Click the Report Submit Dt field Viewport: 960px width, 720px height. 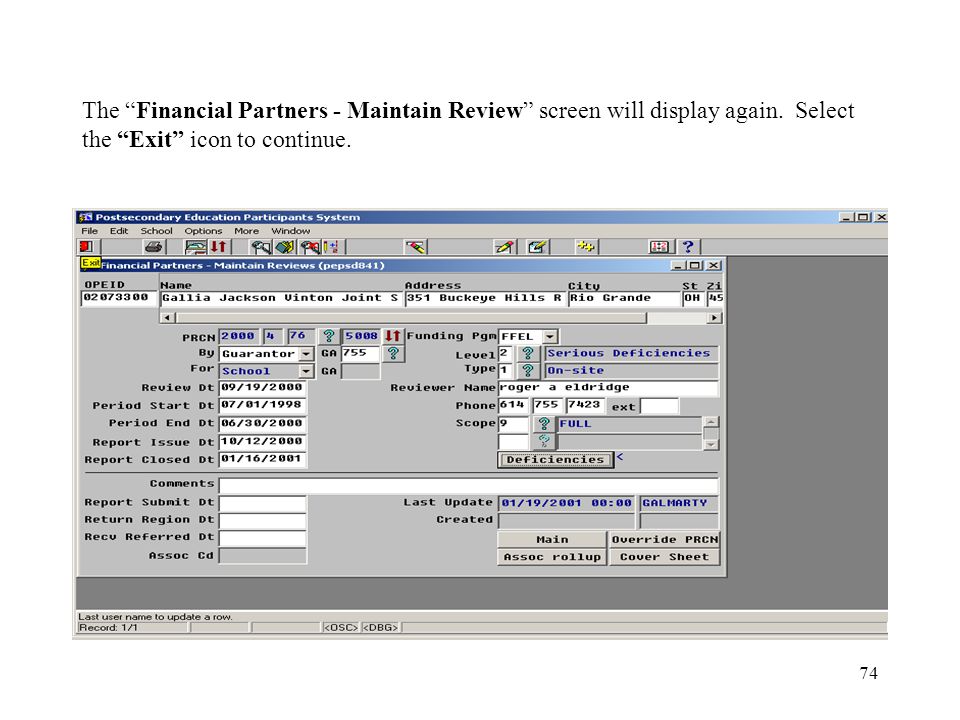click(263, 503)
